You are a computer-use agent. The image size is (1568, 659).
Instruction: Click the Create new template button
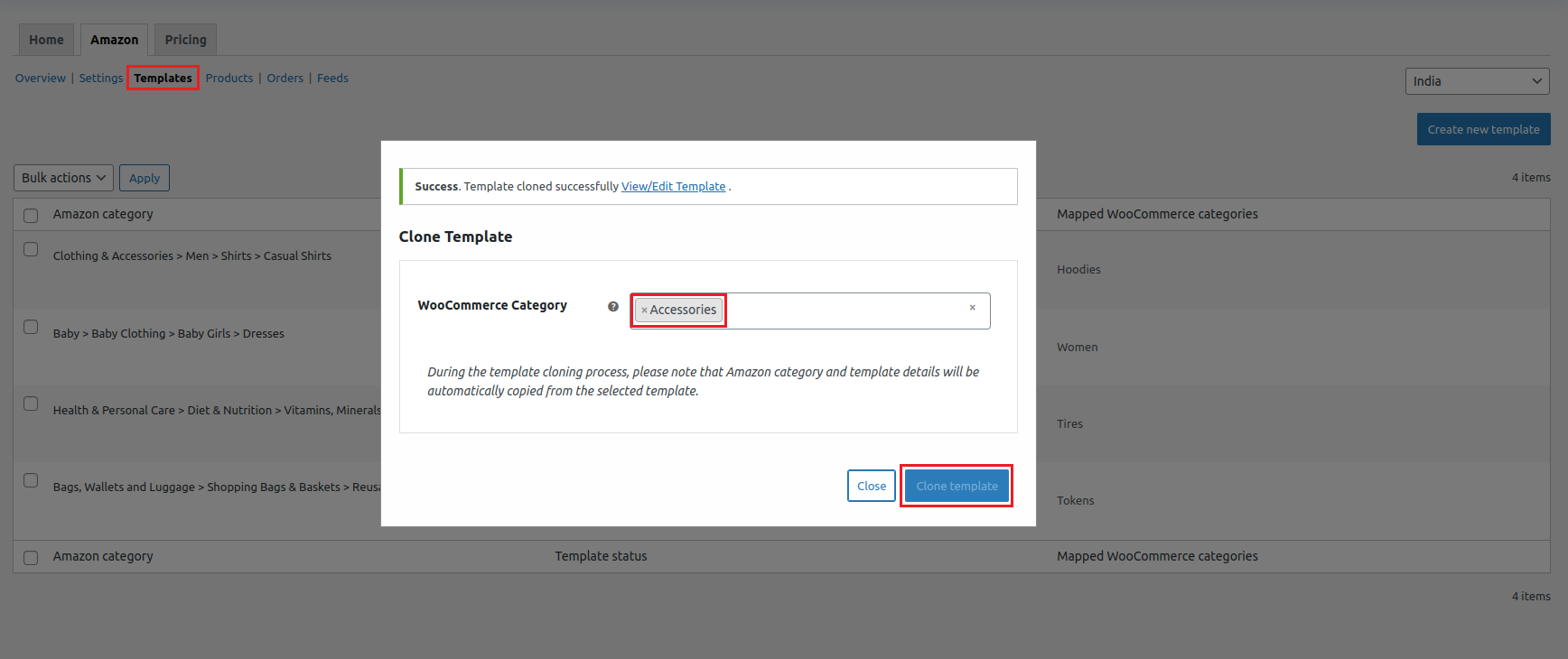[1483, 129]
